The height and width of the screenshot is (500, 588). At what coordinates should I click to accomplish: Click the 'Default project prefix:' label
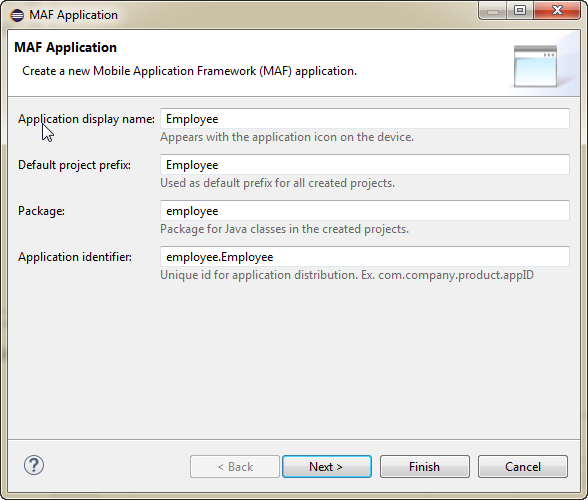(74, 165)
